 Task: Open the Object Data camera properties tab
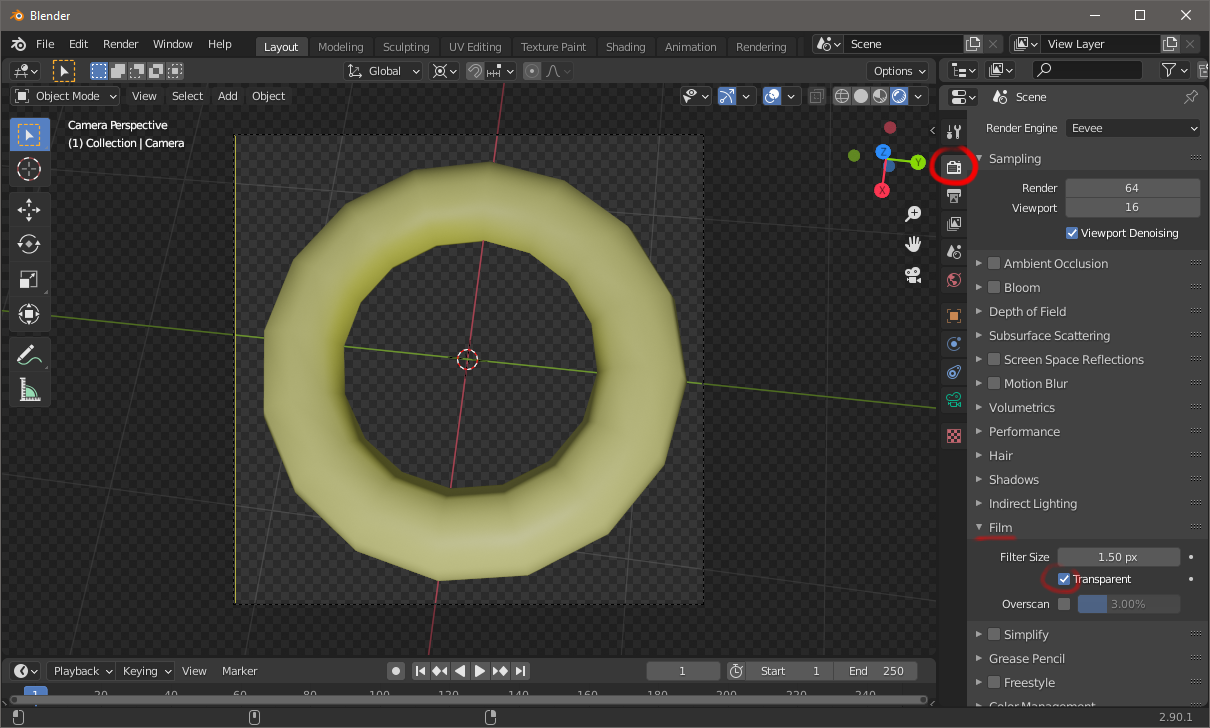point(954,401)
